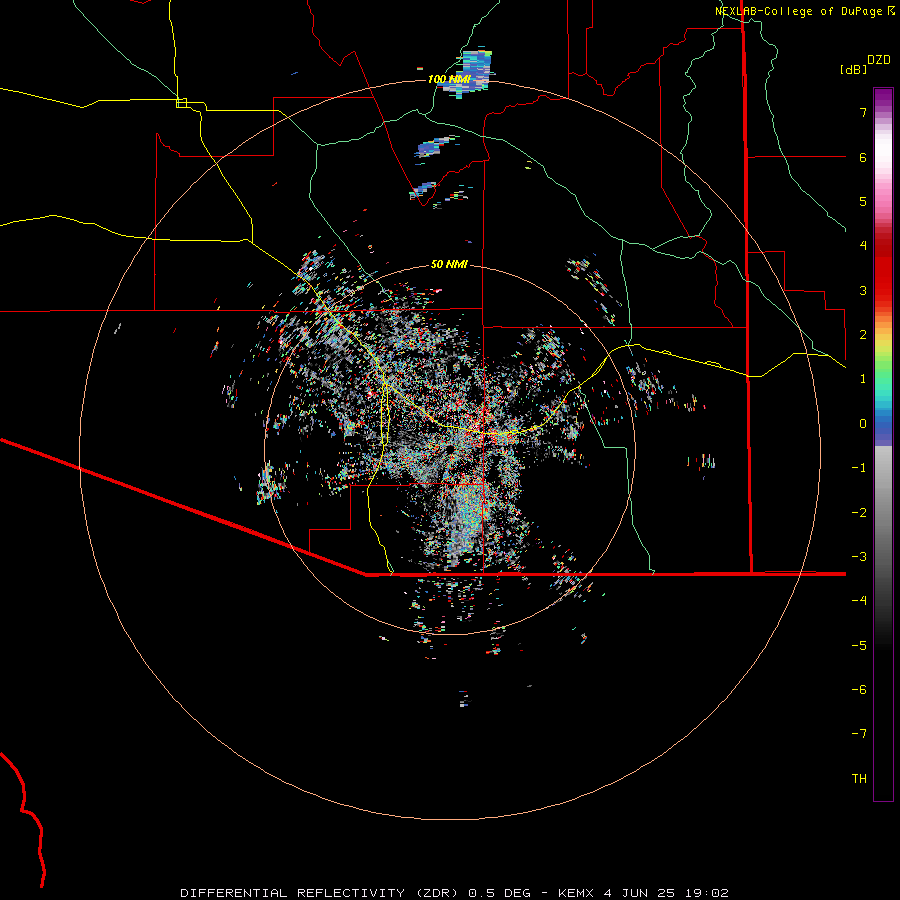Click the -7 dB scale tick label

(x=859, y=734)
